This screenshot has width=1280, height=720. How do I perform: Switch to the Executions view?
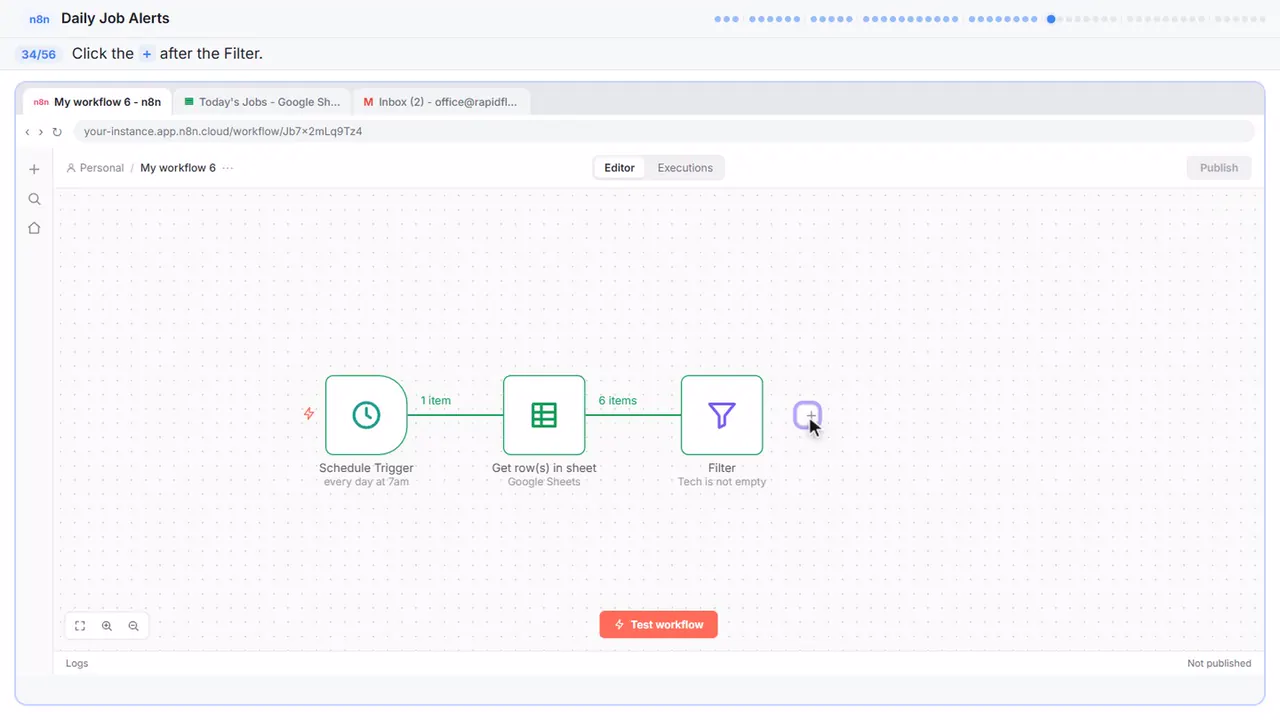pos(685,168)
